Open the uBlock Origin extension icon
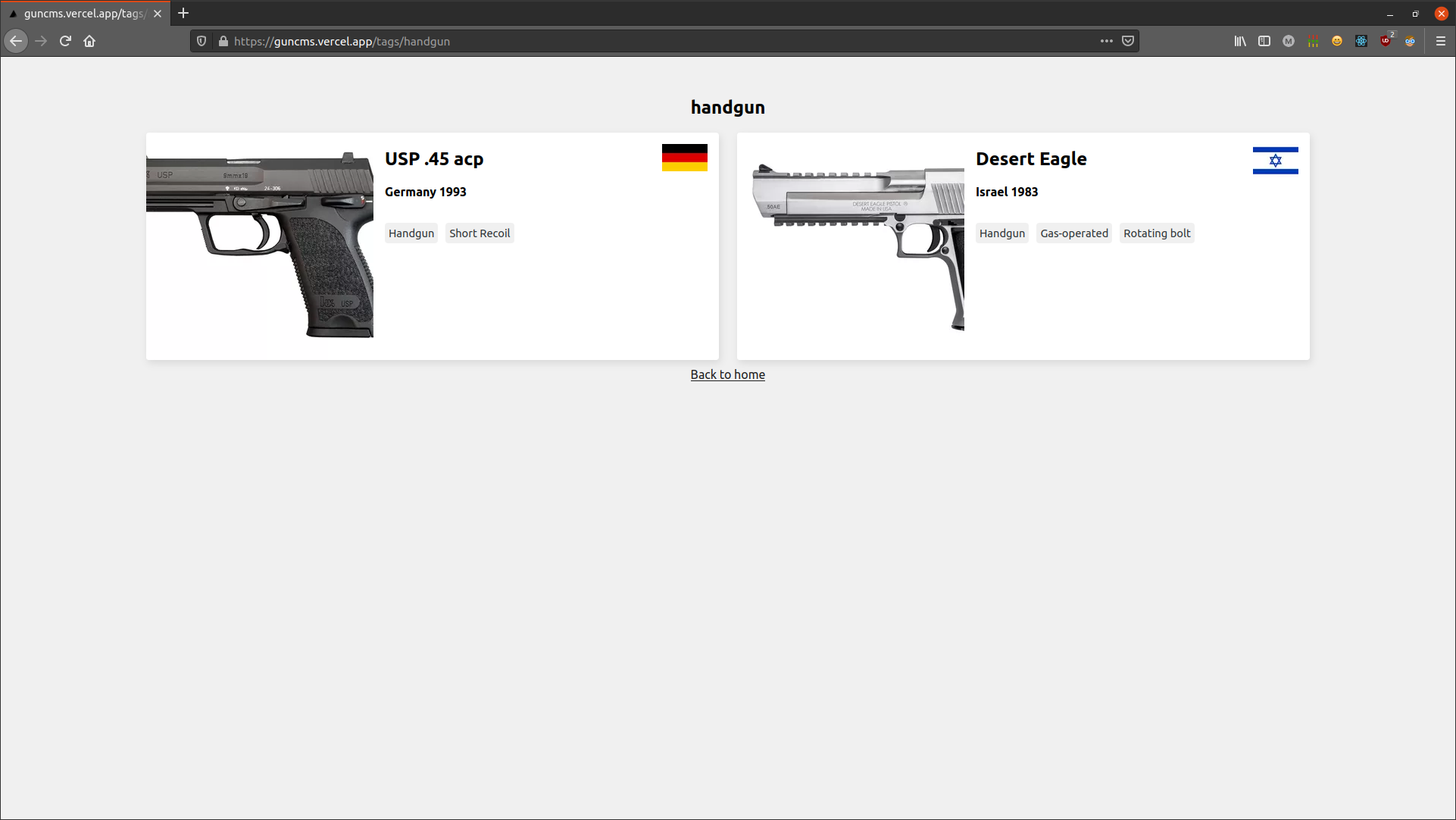This screenshot has width=1456, height=820. [1386, 41]
